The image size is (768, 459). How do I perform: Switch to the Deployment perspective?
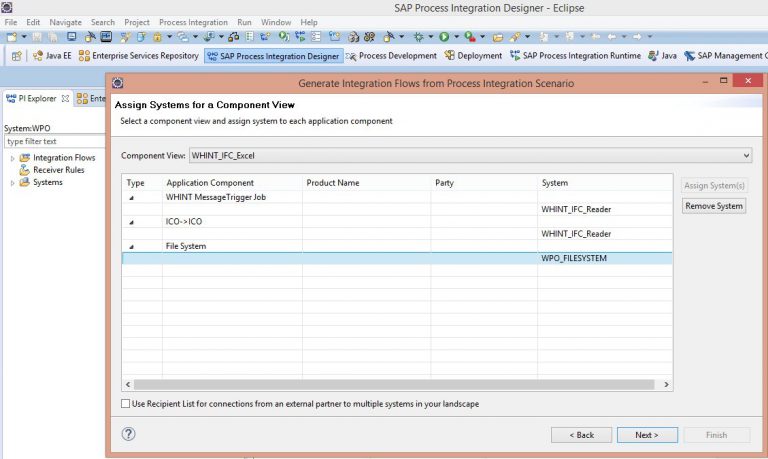[x=473, y=56]
